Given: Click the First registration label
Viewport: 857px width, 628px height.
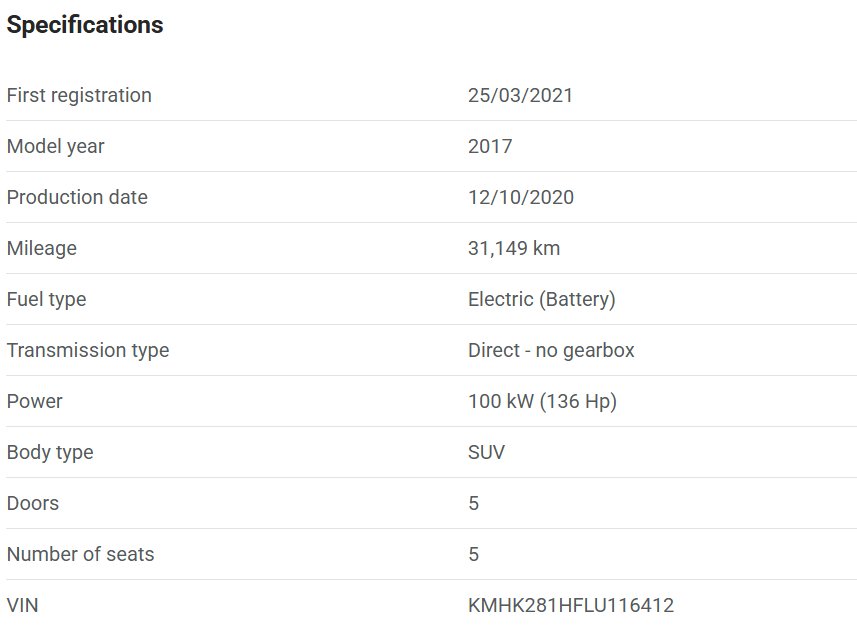Looking at the screenshot, I should (x=79, y=95).
